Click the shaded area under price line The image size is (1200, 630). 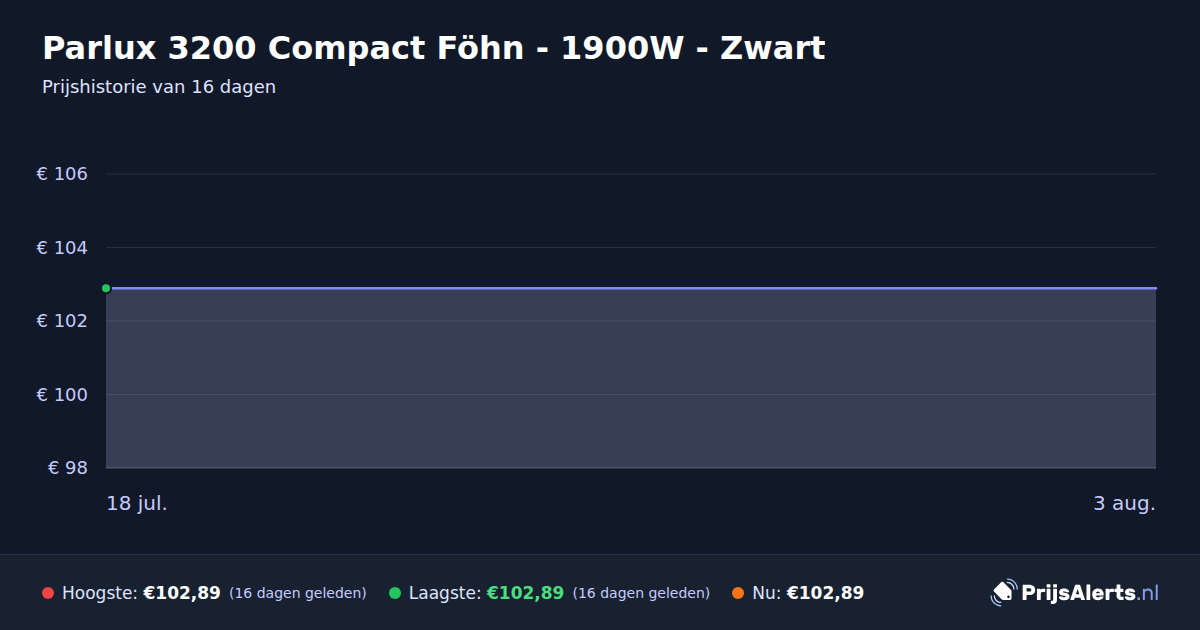click(631, 379)
